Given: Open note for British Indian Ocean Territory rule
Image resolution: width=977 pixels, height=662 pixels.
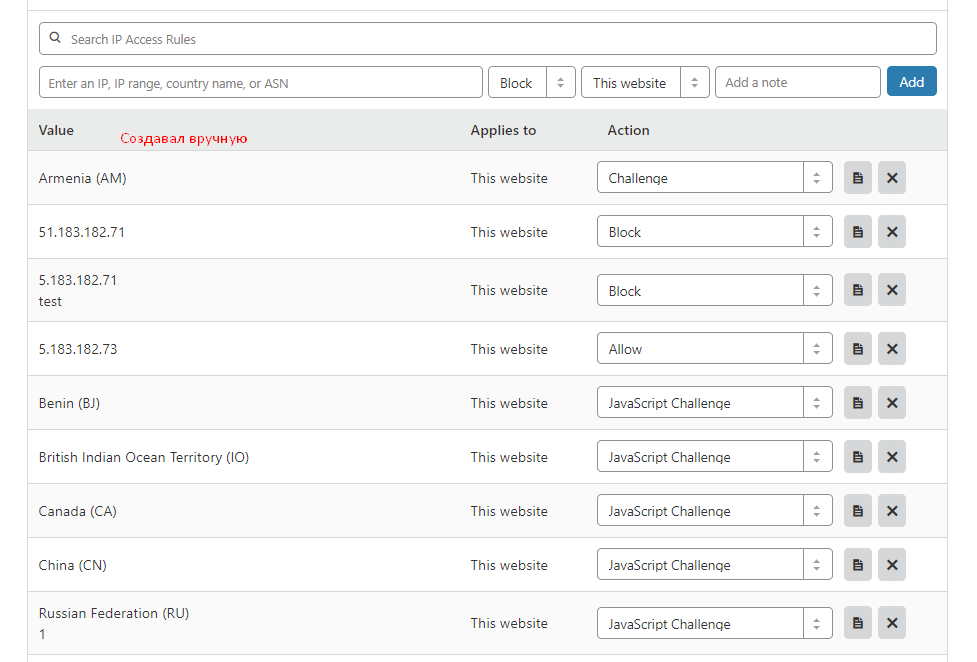Looking at the screenshot, I should [857, 457].
